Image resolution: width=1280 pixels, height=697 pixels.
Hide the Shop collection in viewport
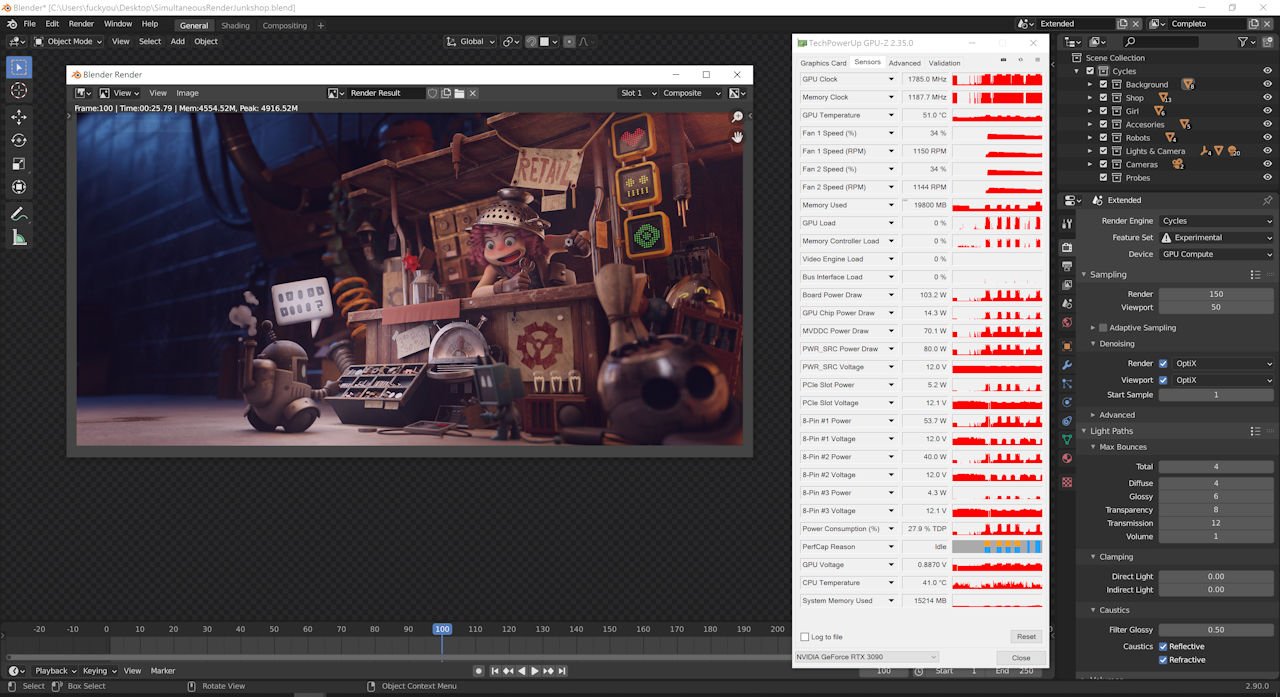[1267, 98]
